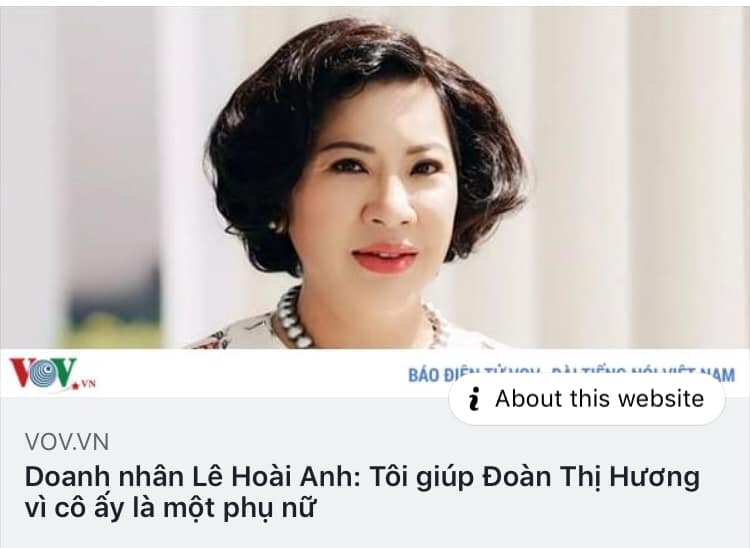Open the headline starting "Doanh nhân Lê Hoài Anh"
This screenshot has width=750, height=548.
point(362,493)
